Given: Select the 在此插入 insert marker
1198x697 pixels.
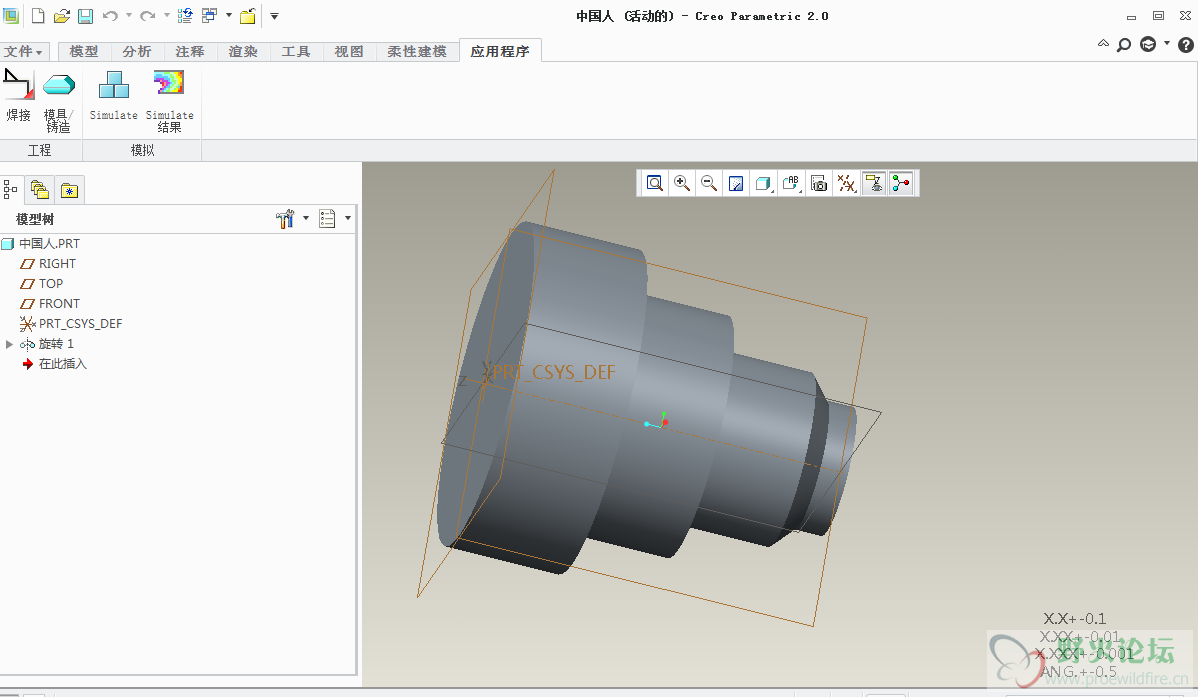Looking at the screenshot, I should (63, 364).
